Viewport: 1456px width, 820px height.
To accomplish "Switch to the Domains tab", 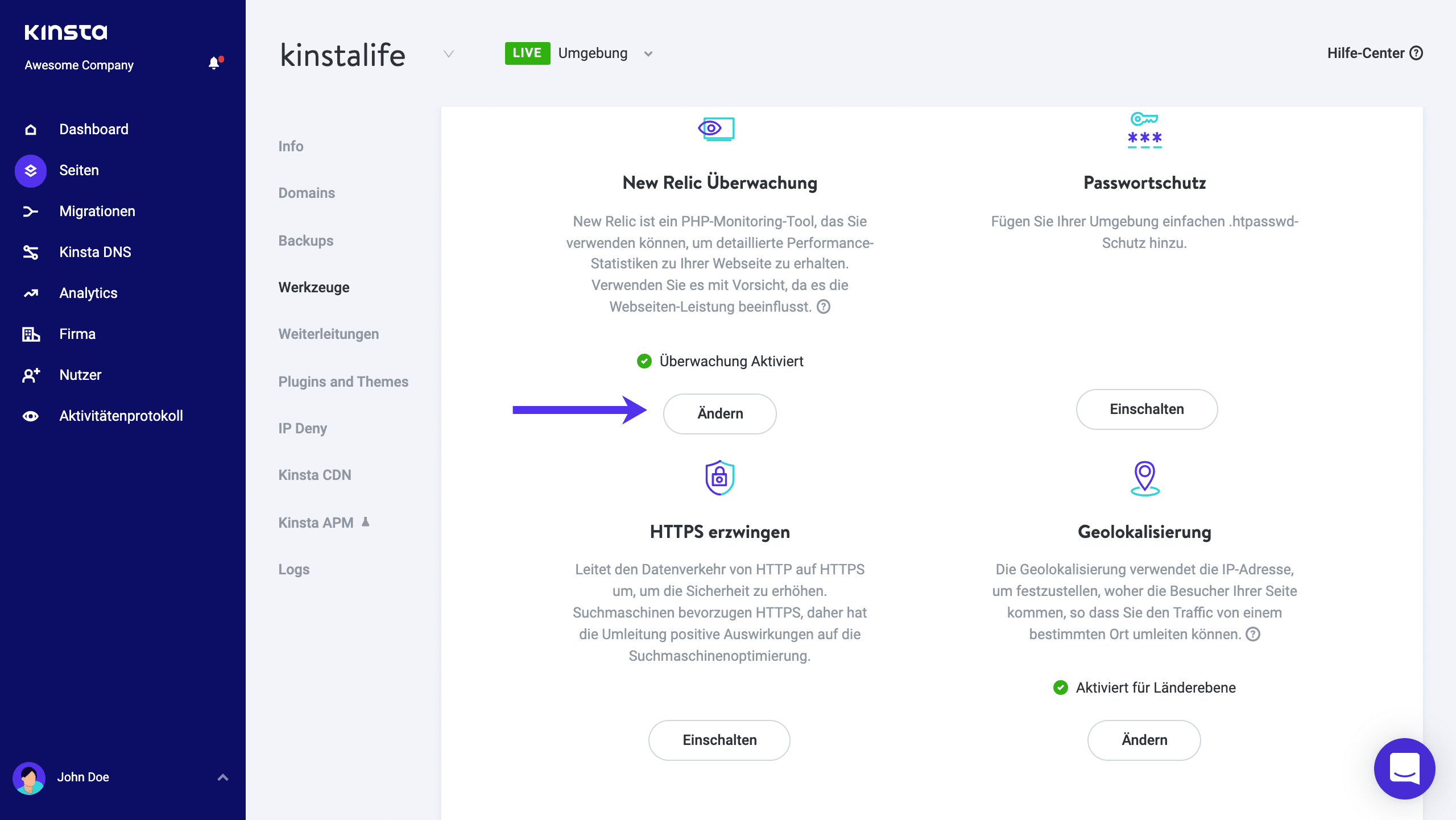I will coord(306,193).
